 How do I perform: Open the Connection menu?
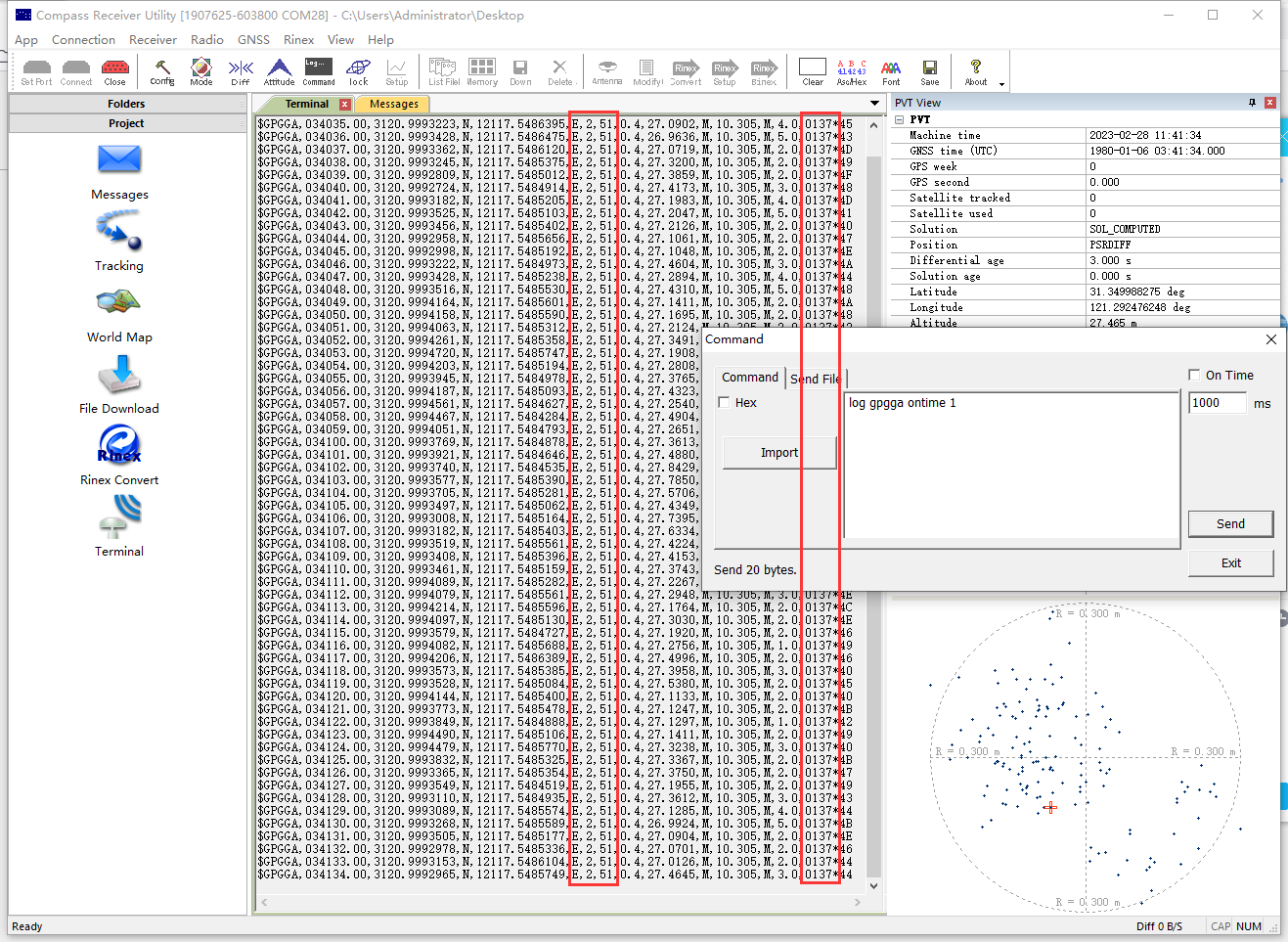83,40
